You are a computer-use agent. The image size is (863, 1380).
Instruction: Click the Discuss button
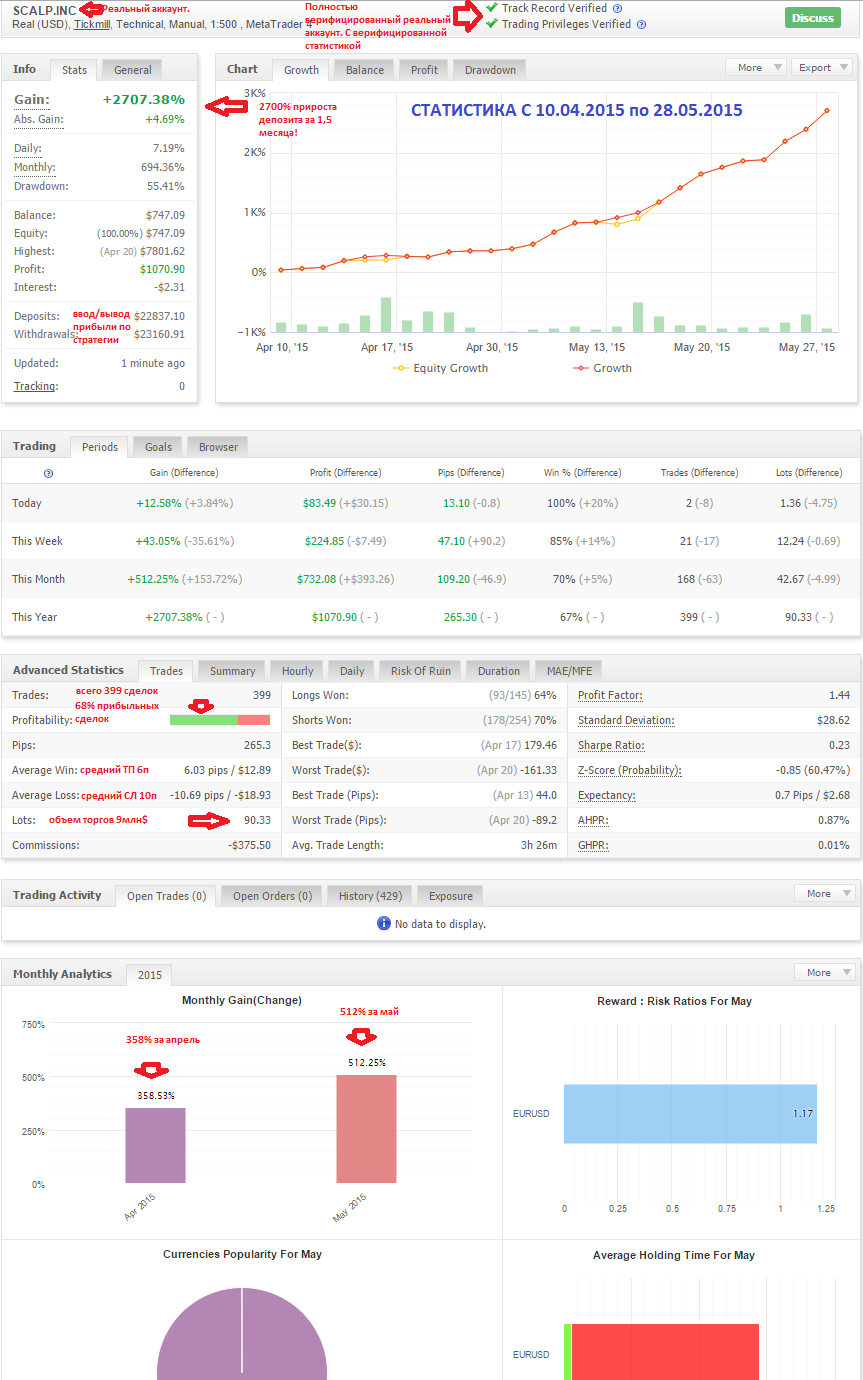(813, 17)
